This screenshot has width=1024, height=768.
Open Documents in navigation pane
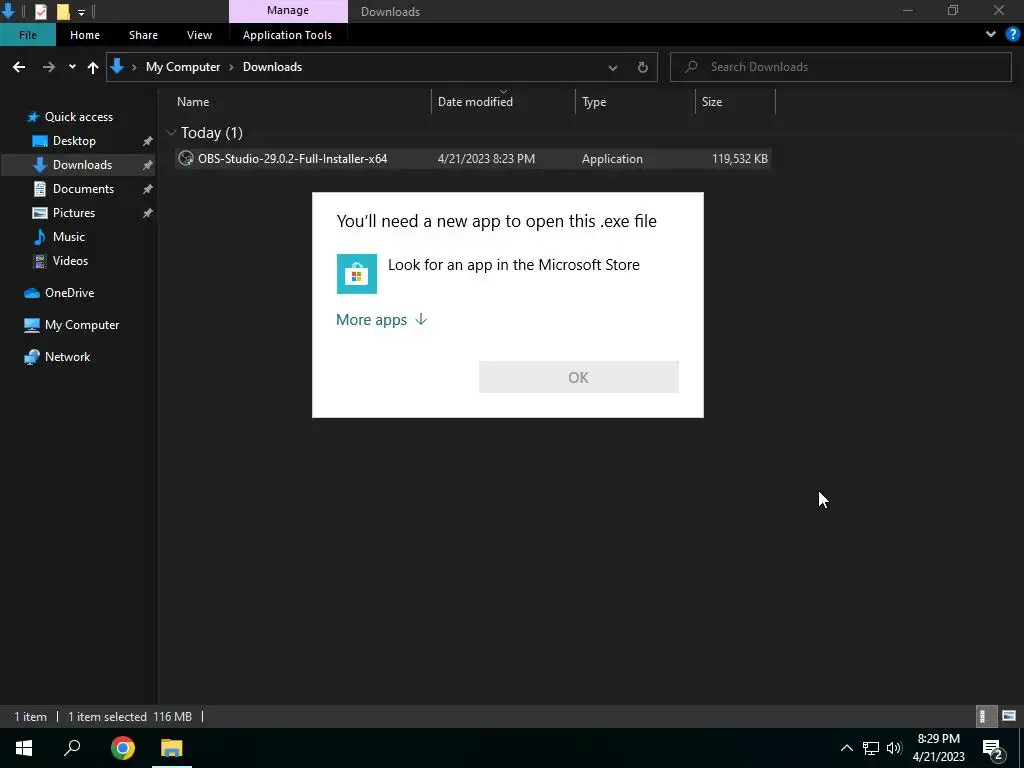coord(83,189)
